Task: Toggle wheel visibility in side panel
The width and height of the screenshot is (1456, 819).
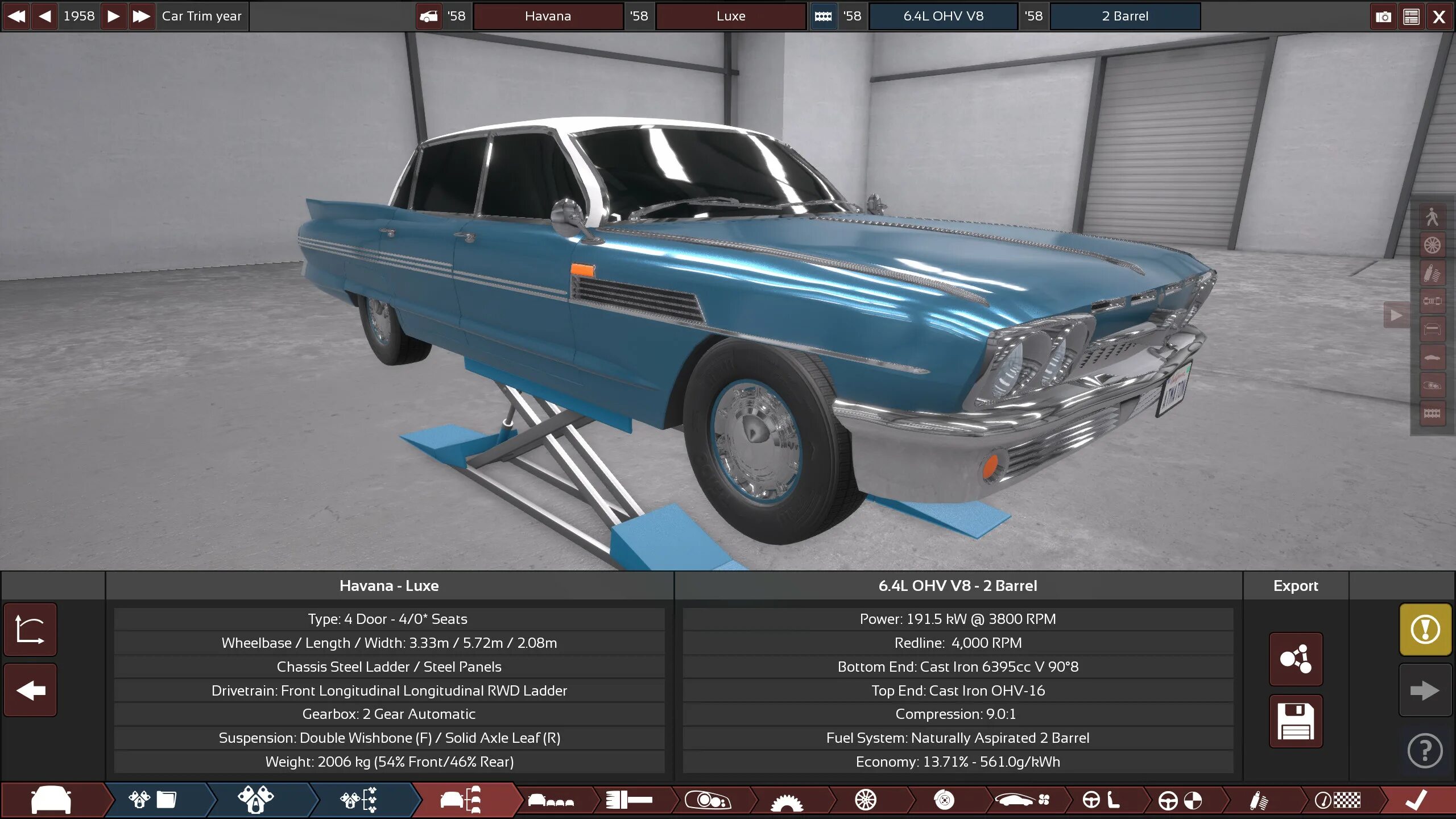Action: click(1432, 245)
